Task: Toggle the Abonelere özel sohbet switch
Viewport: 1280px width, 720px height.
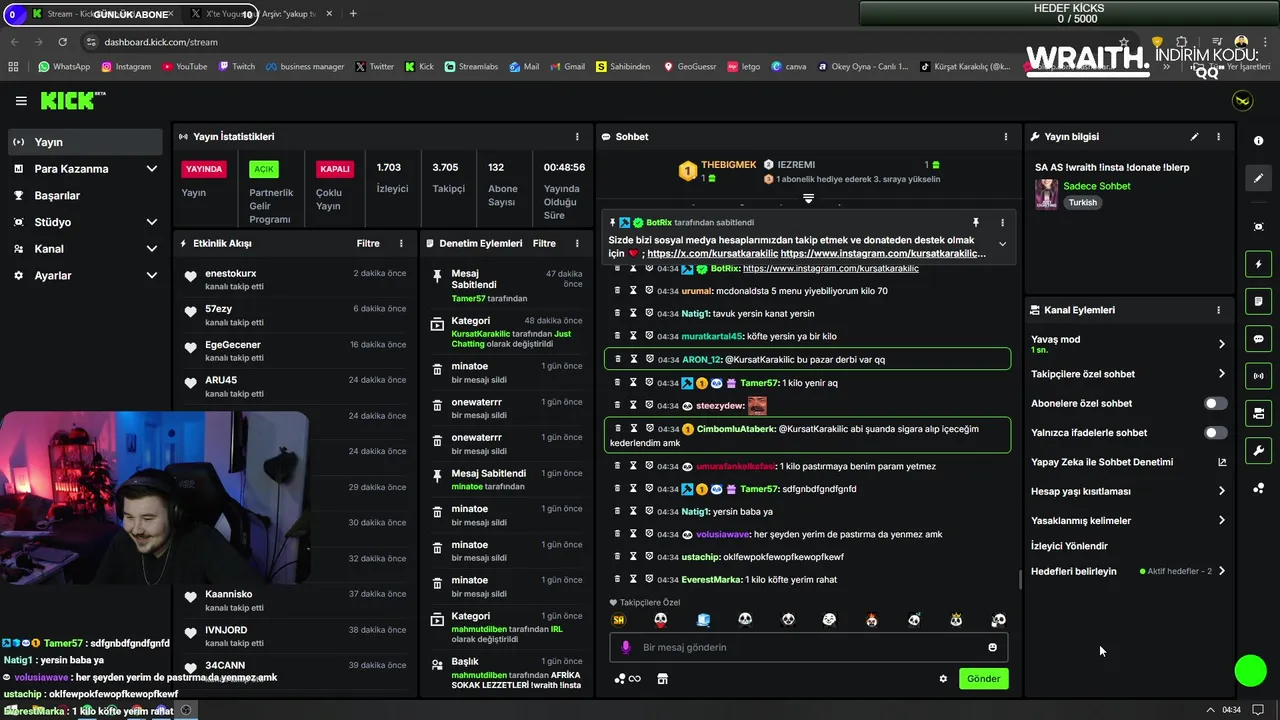Action: pos(1215,404)
